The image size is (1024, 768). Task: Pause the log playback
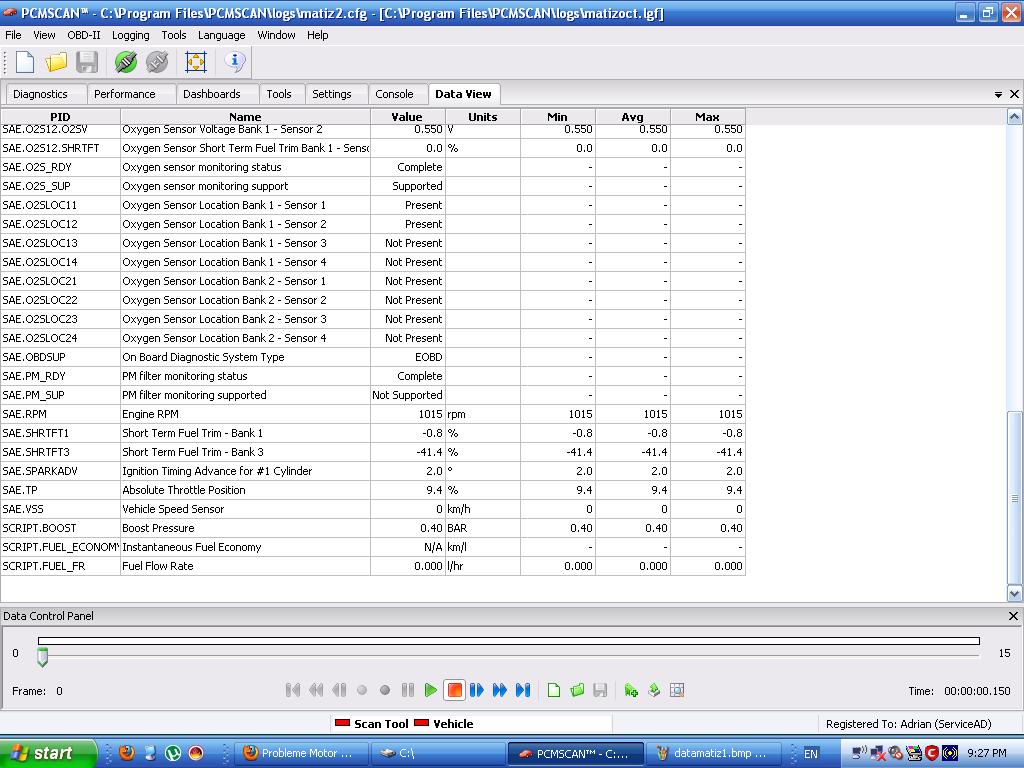point(408,690)
